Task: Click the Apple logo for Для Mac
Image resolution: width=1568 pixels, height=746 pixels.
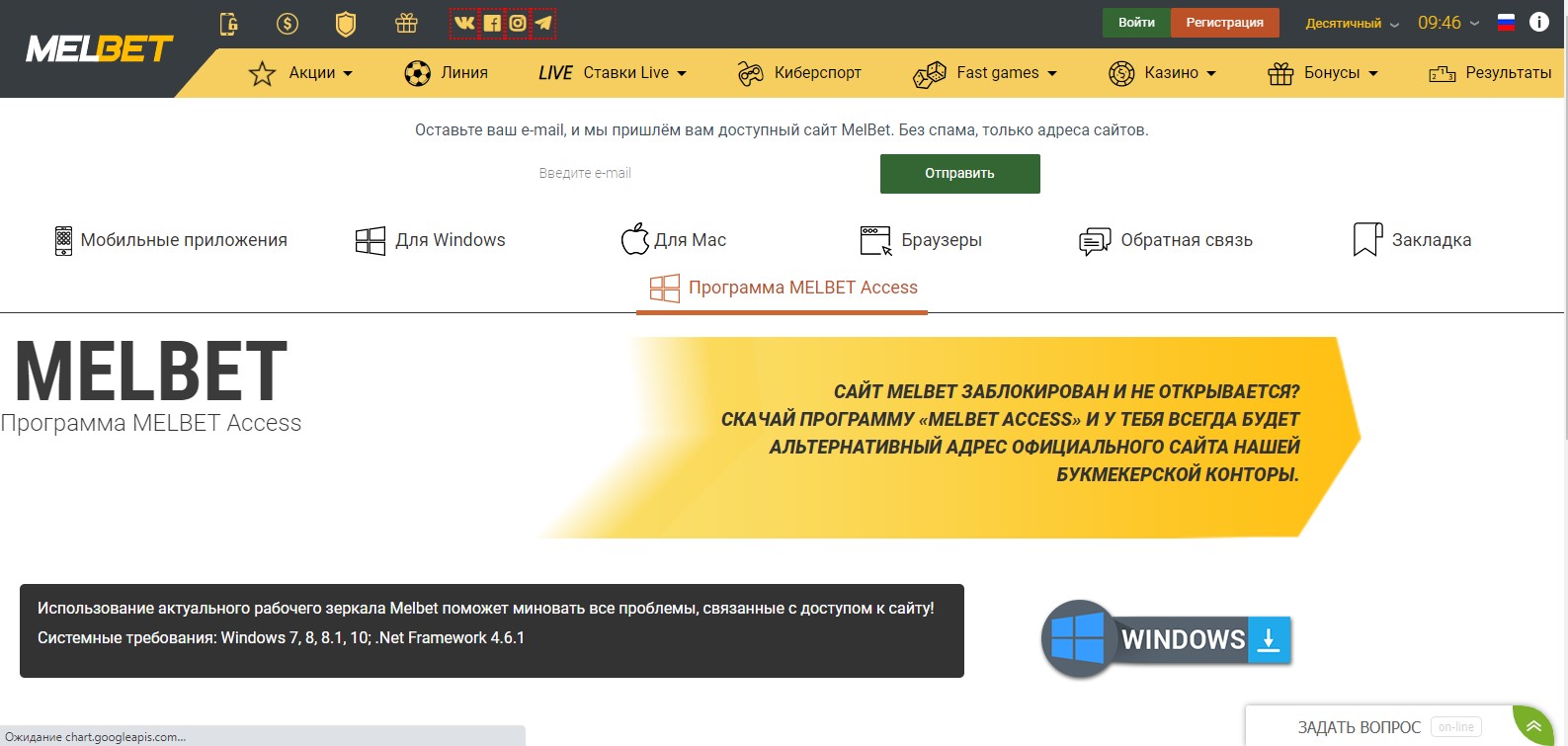Action: click(x=634, y=239)
